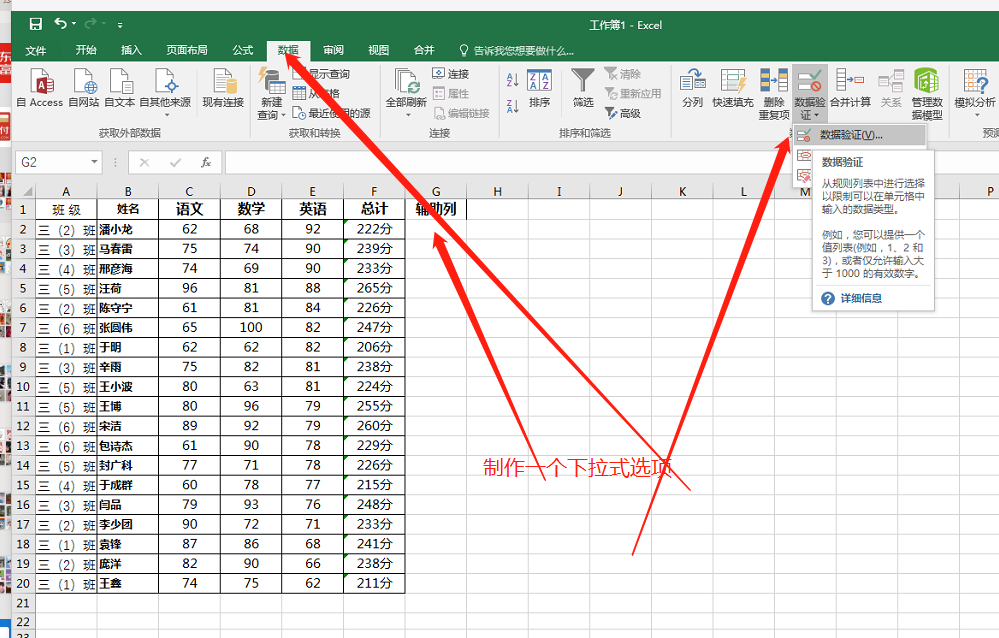Sort ascending with the A-Z icon
The height and width of the screenshot is (638, 999).
(x=512, y=80)
